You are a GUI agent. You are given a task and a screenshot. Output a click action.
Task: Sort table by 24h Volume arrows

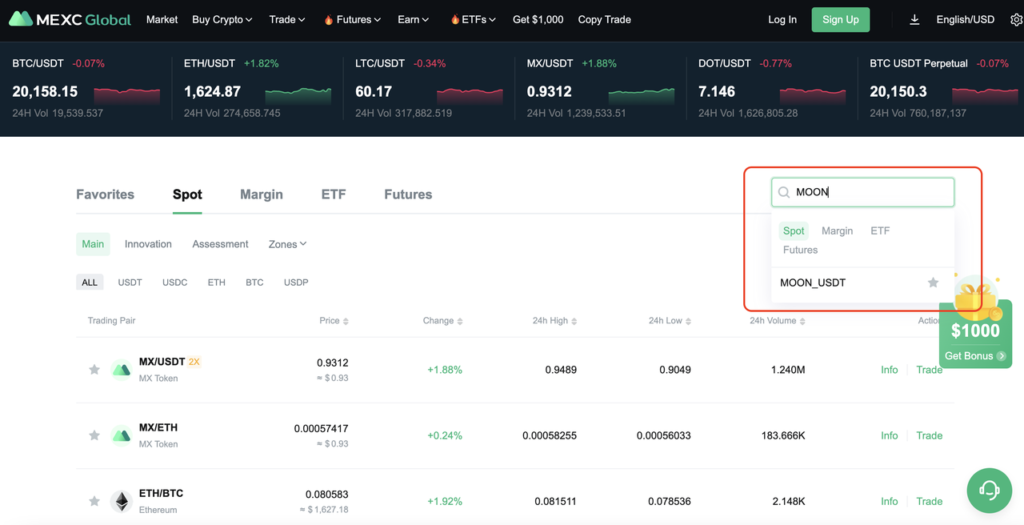click(803, 321)
